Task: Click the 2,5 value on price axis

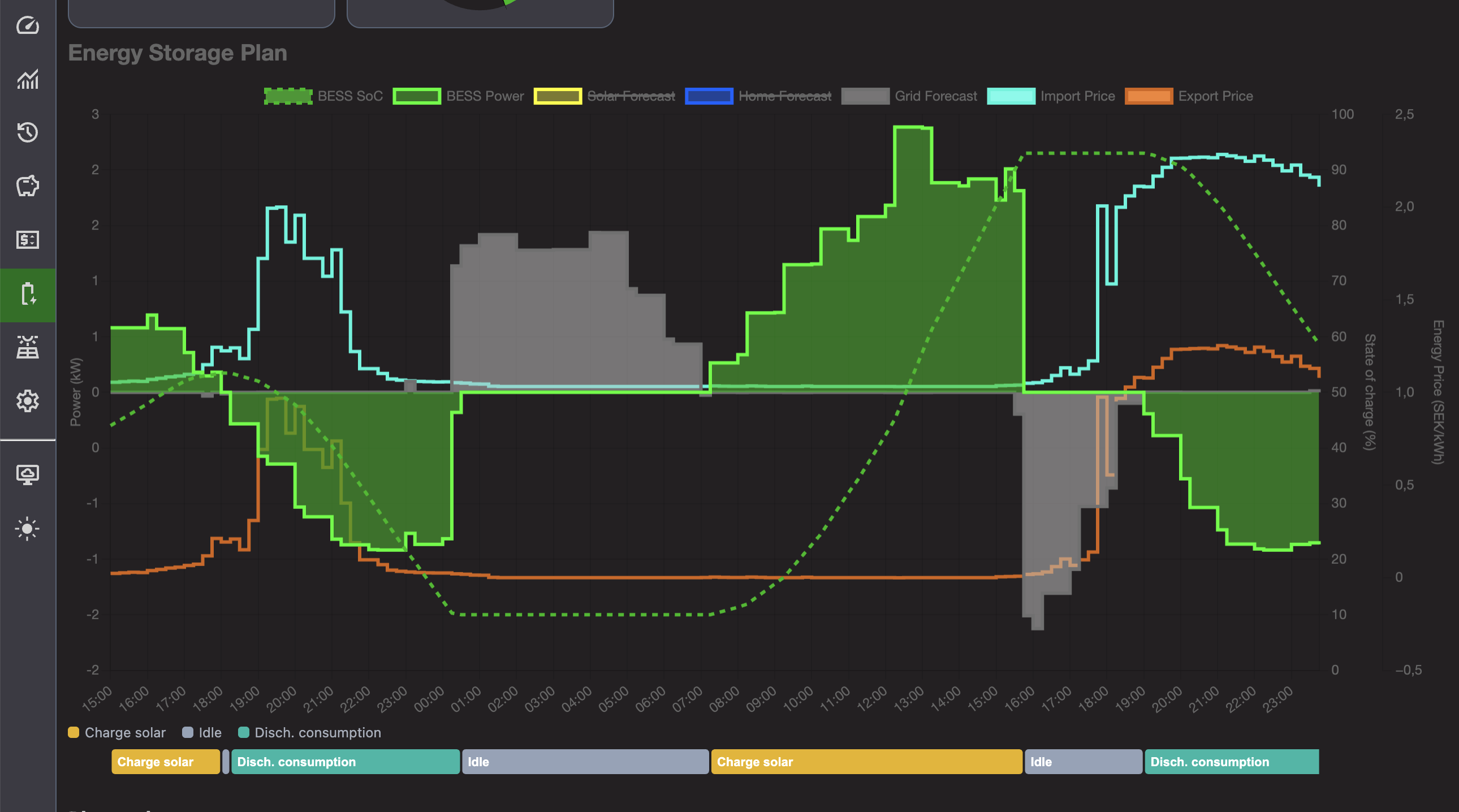Action: coord(1405,114)
